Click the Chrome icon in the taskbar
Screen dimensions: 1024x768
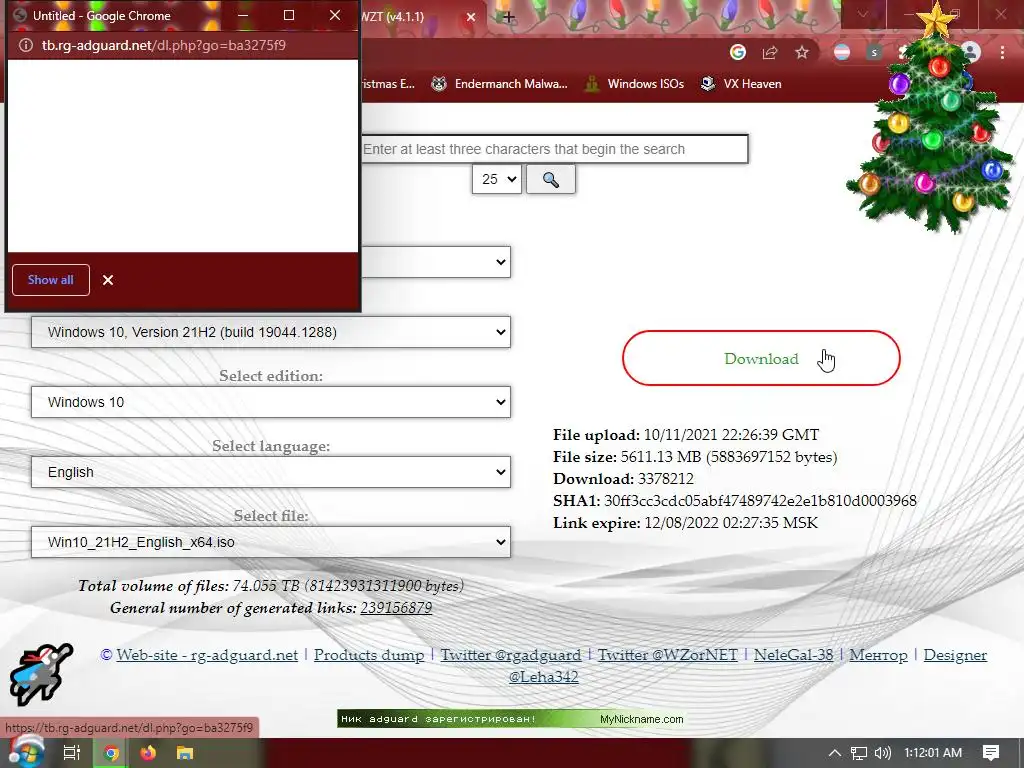(x=111, y=753)
